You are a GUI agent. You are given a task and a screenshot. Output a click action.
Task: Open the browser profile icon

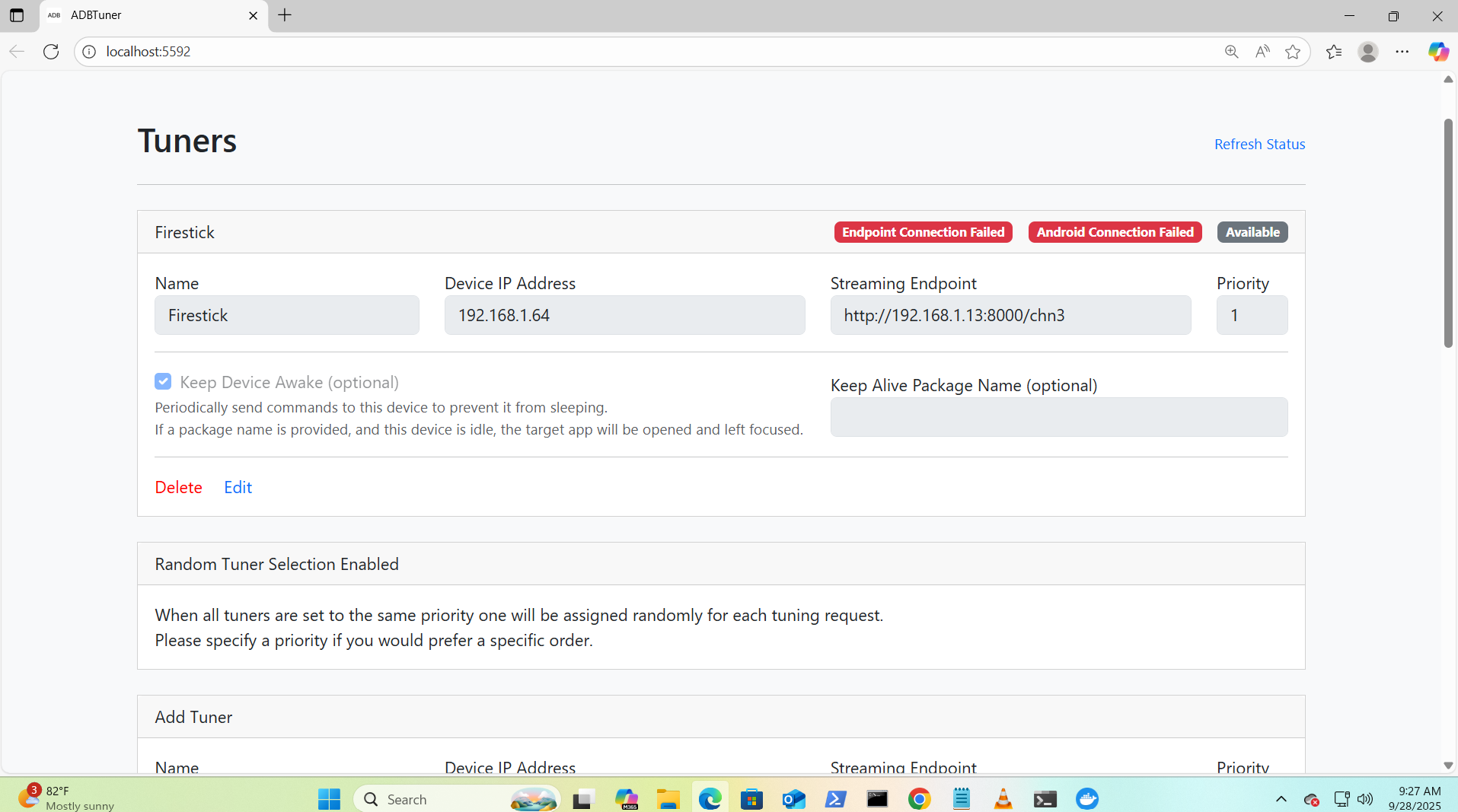coord(1368,52)
